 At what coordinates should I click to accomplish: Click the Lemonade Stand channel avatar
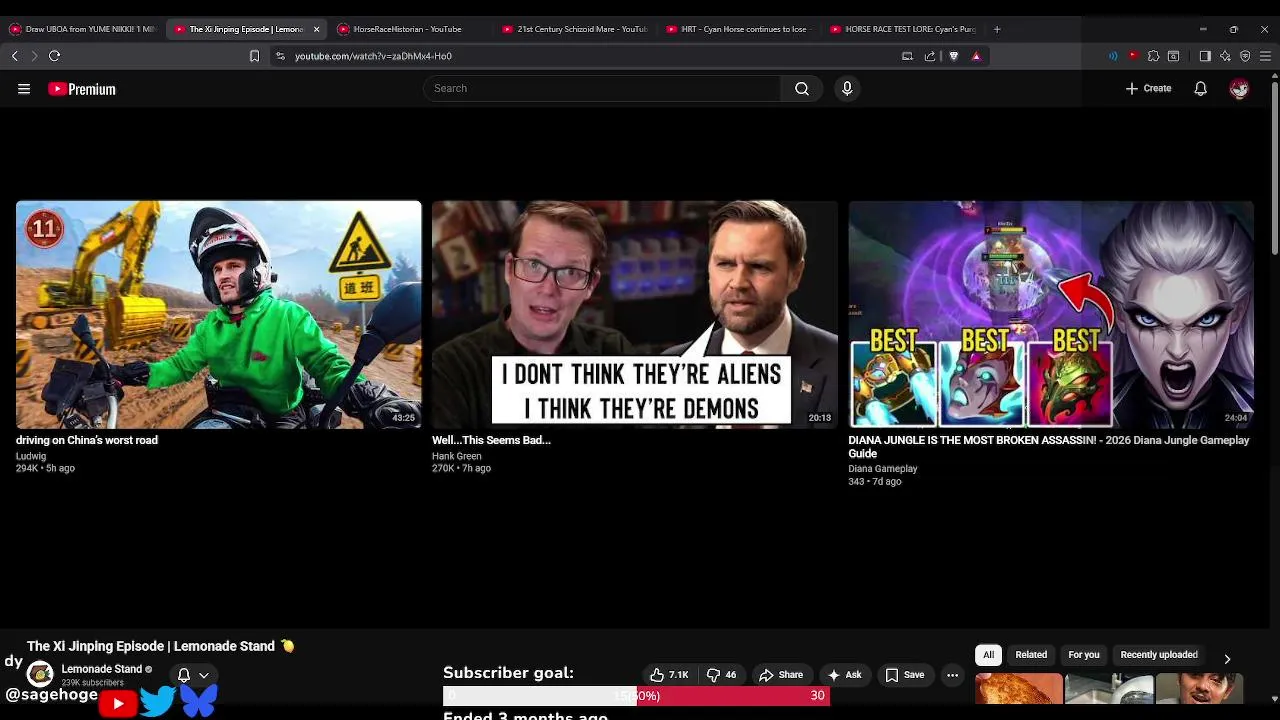pos(40,674)
